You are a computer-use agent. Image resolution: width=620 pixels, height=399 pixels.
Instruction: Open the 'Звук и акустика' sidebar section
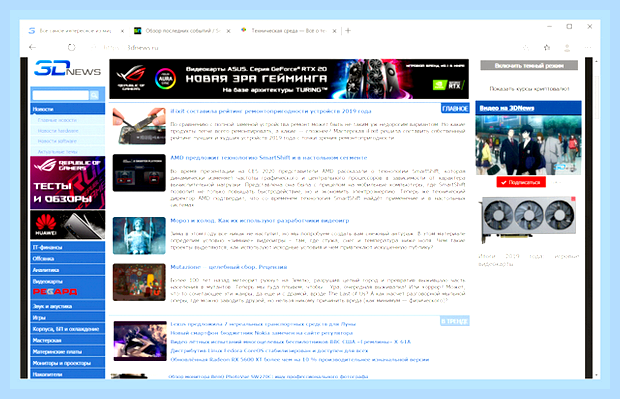pos(68,306)
